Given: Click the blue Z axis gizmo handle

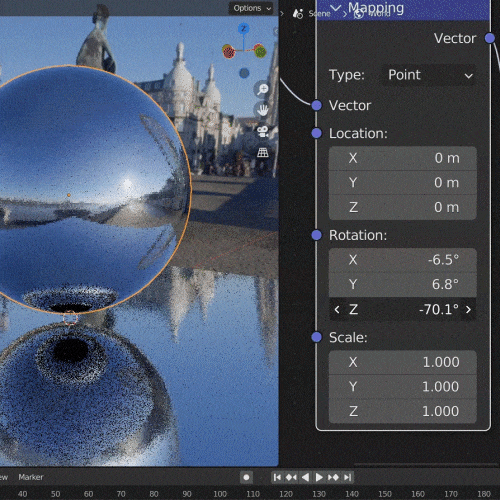Looking at the screenshot, I should (244, 29).
